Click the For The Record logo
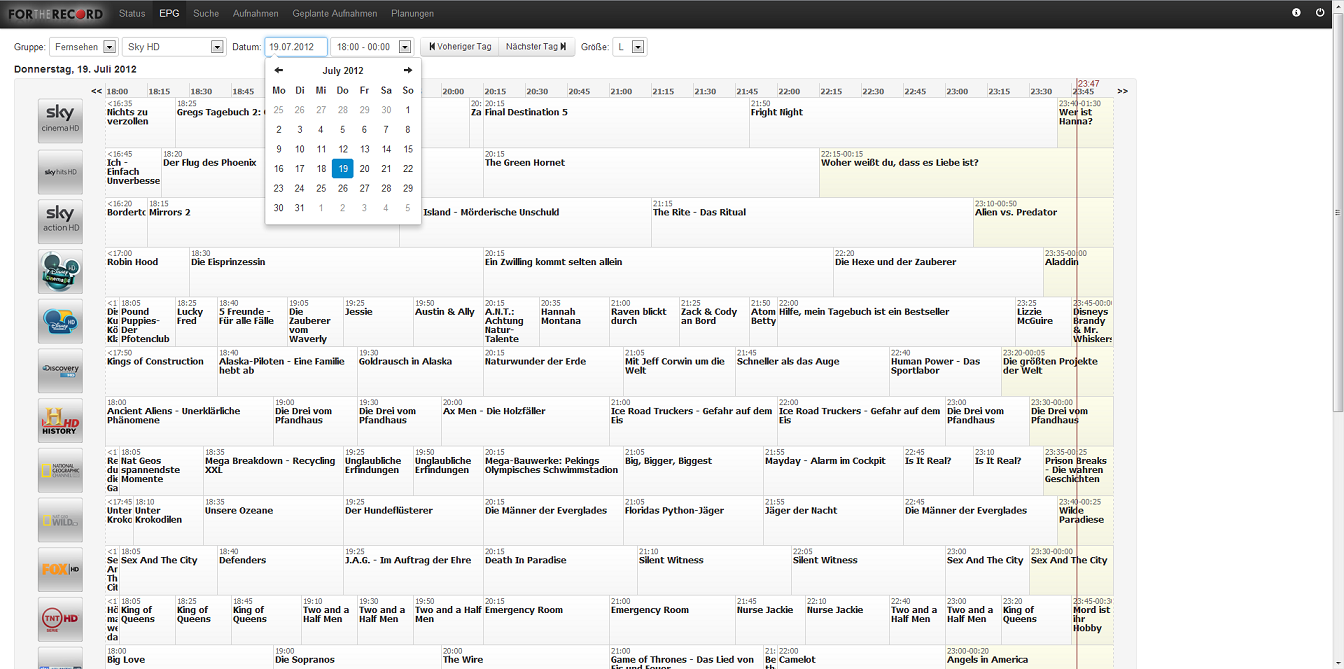1344x669 pixels. tap(55, 14)
